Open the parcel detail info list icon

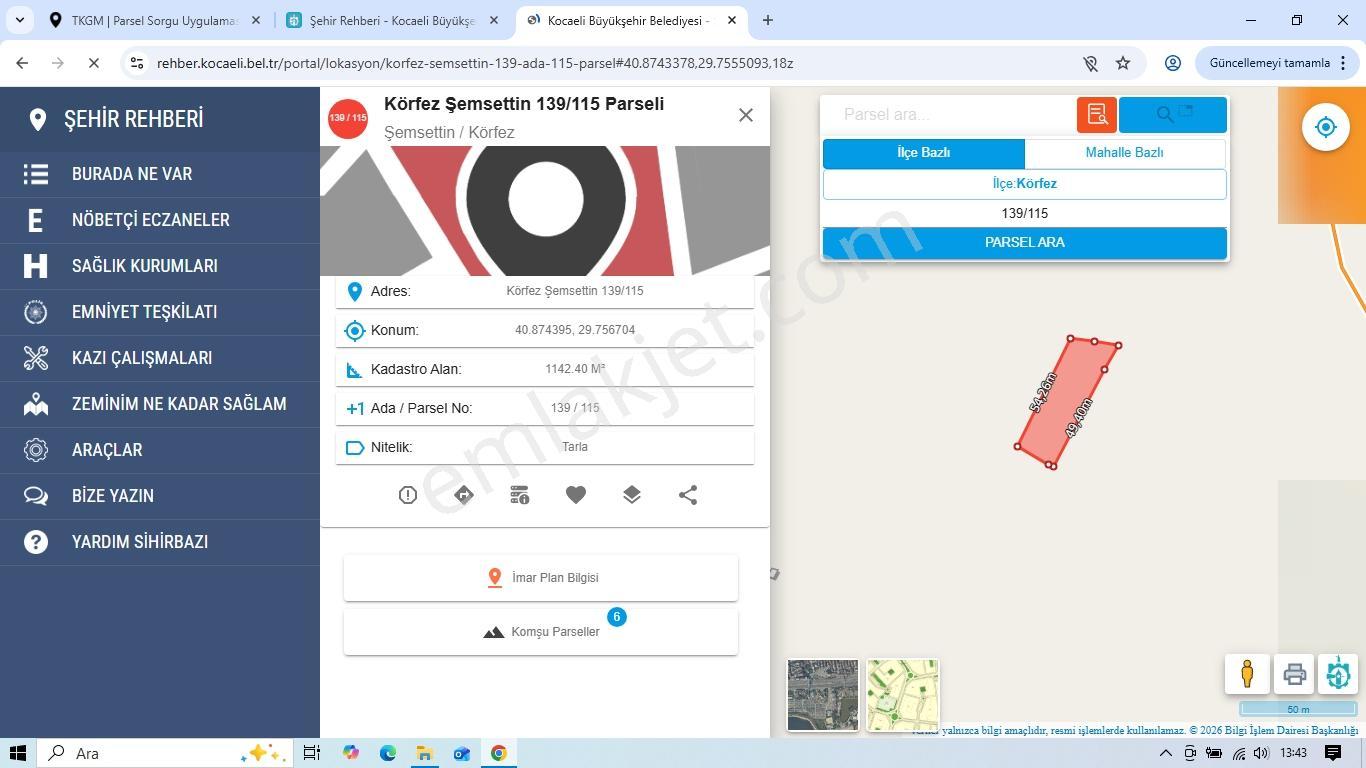click(x=520, y=495)
